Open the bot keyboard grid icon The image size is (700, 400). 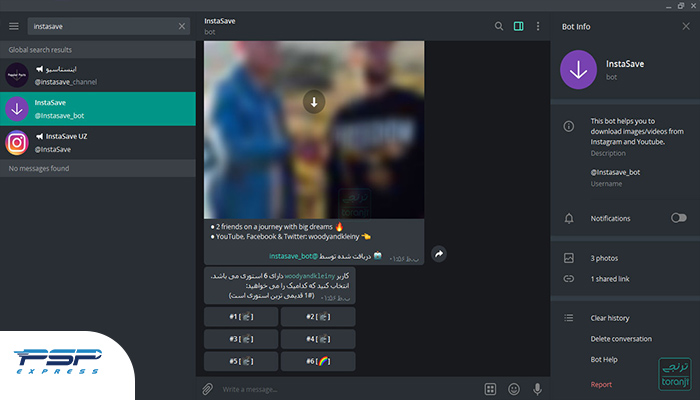[x=490, y=389]
